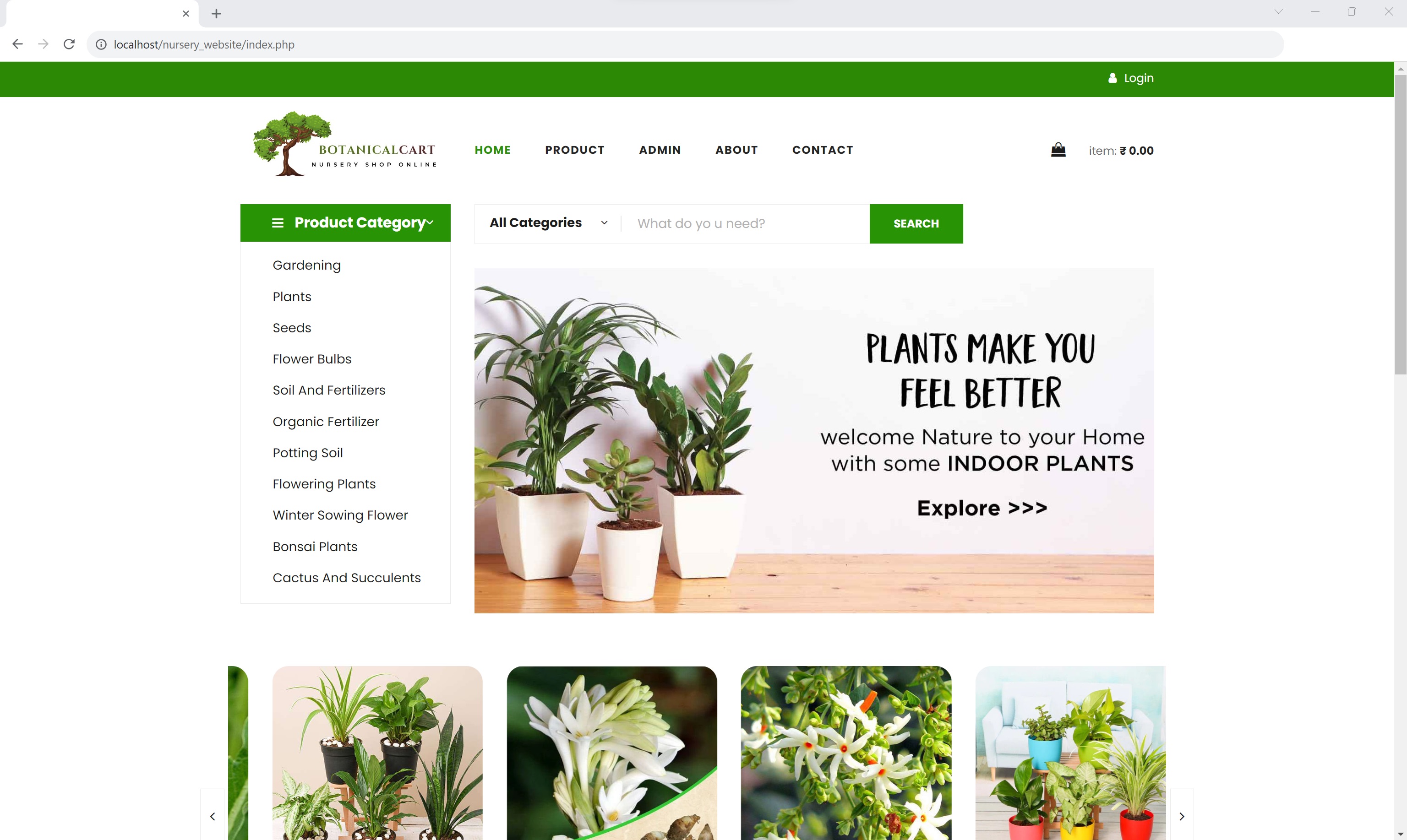Click the Explore >>> link
Screen dimensions: 1407x840
coord(982,507)
